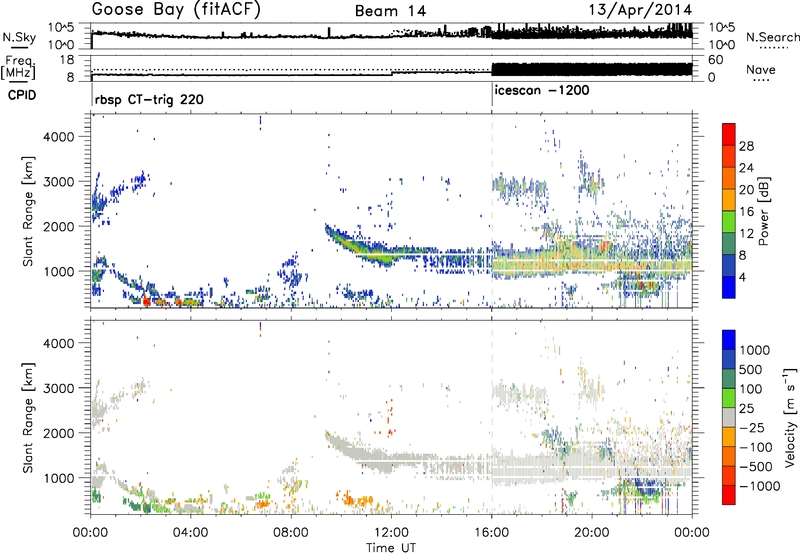Click the '12:00' time axis tick
800x554 pixels.
[391, 533]
